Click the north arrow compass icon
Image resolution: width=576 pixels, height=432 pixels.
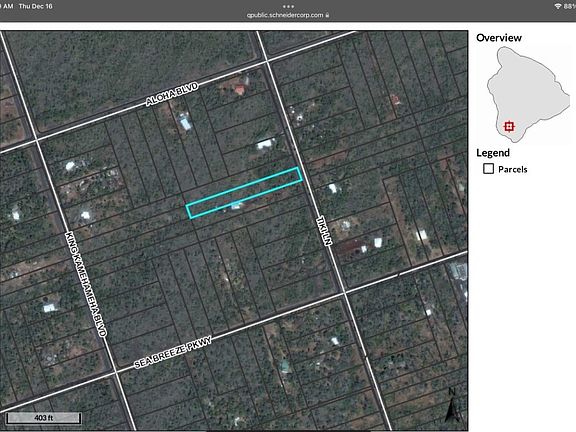point(453,405)
